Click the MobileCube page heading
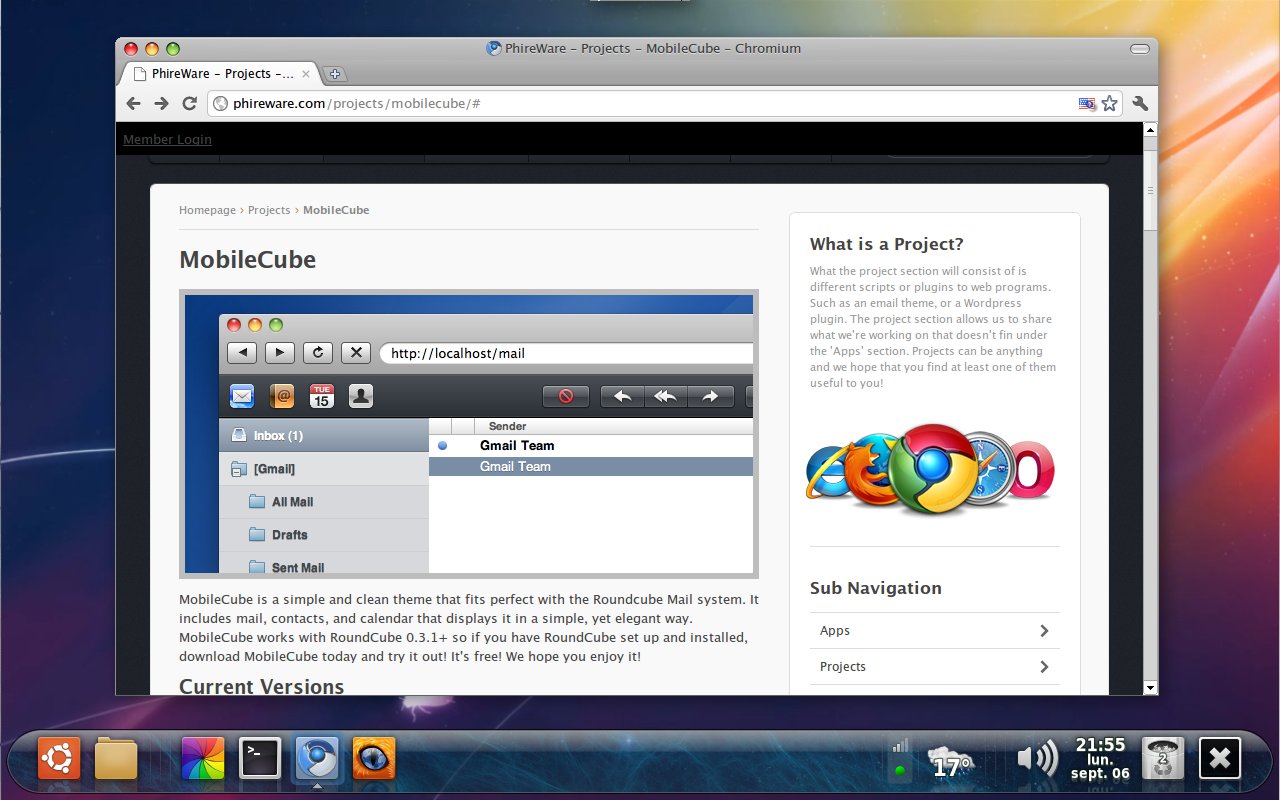Image resolution: width=1280 pixels, height=800 pixels. click(247, 260)
